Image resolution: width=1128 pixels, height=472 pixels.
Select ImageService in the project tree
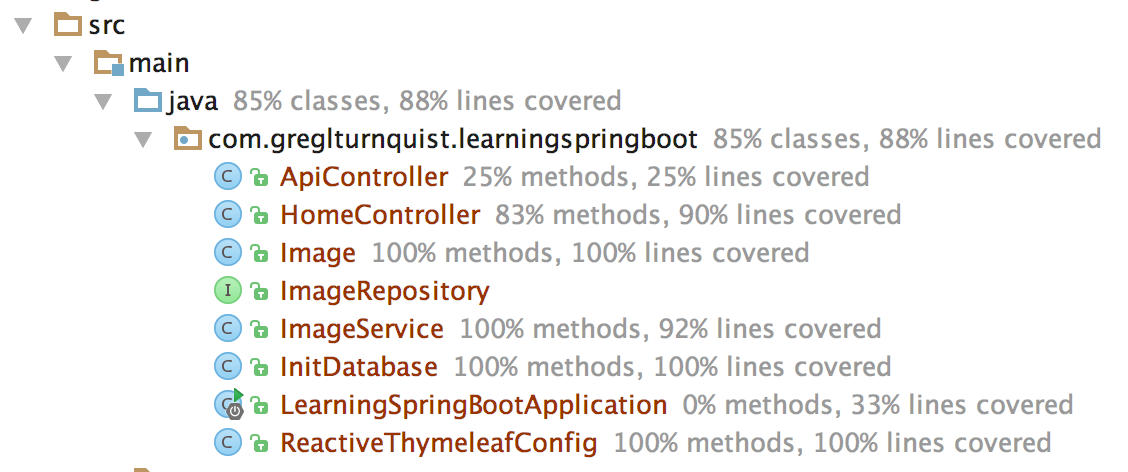tap(362, 329)
